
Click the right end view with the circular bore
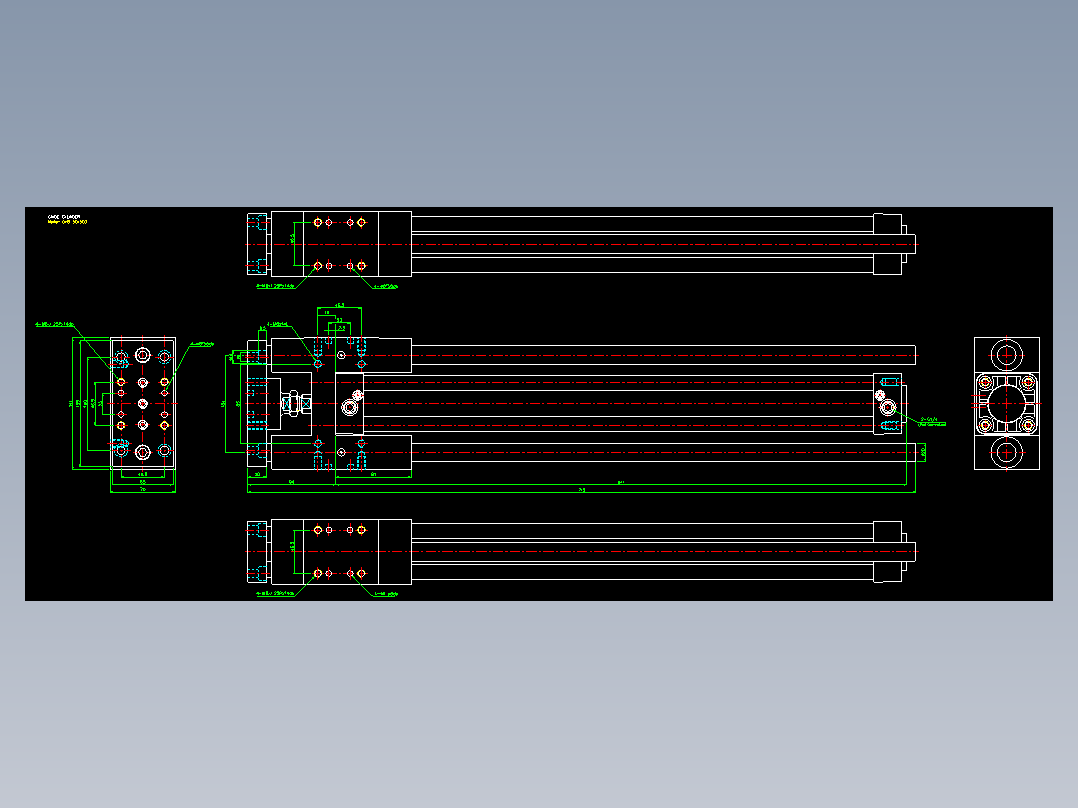coord(1006,404)
